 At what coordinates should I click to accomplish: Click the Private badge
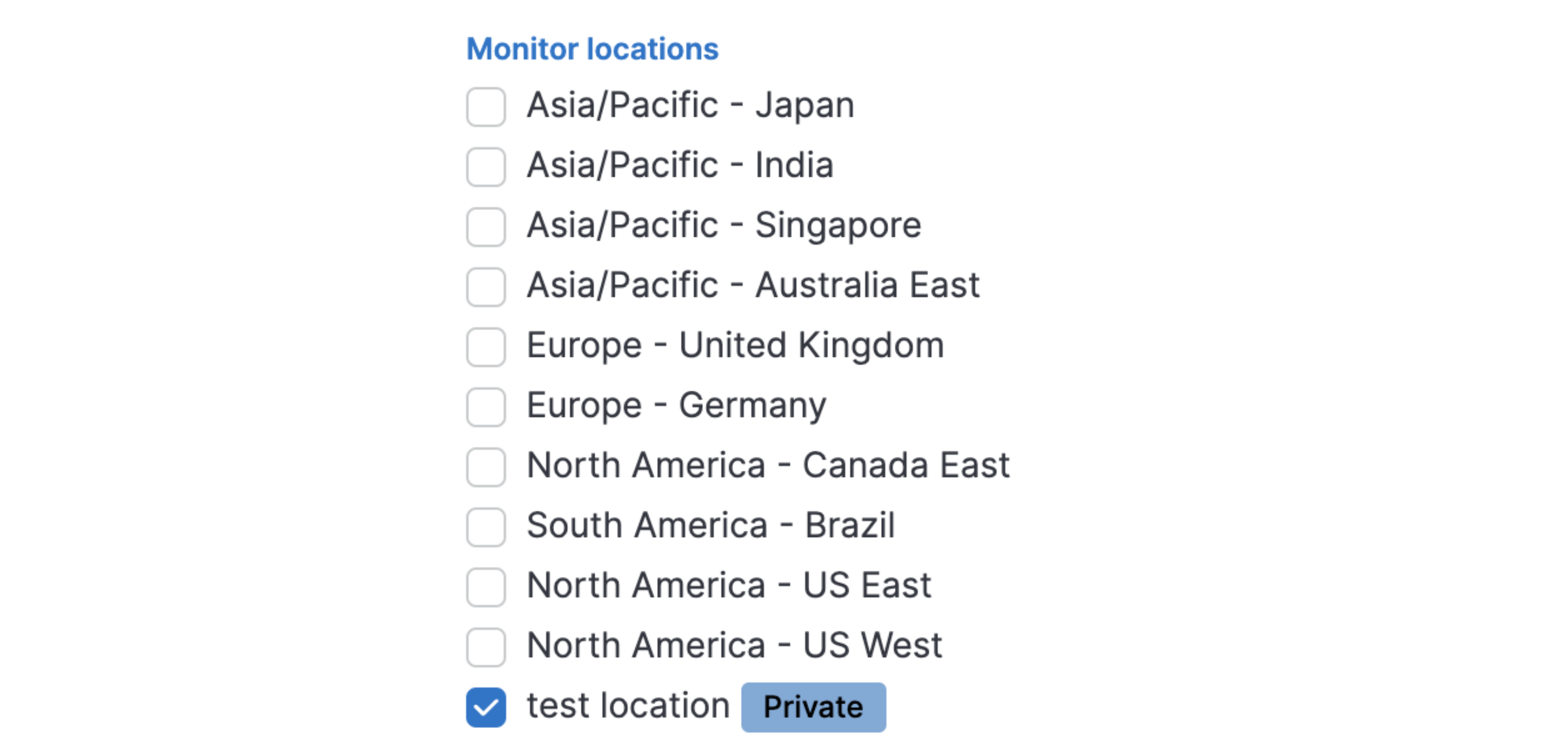813,706
